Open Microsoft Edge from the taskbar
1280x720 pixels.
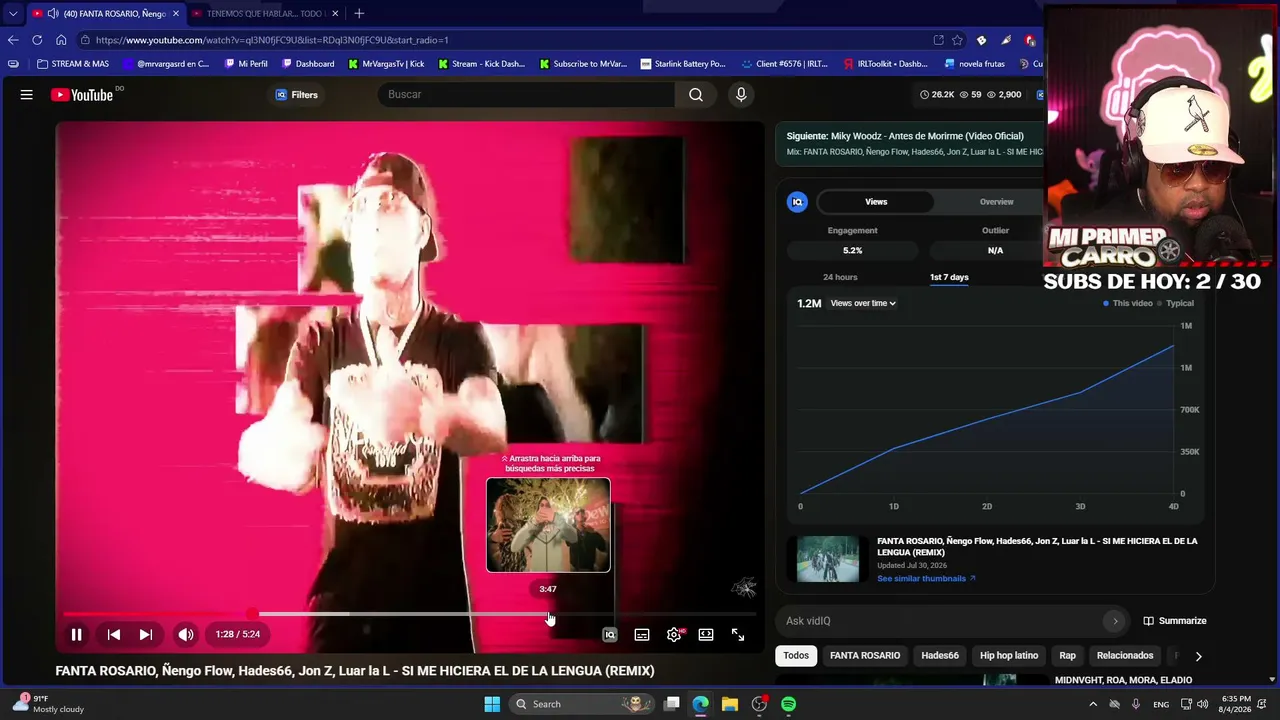coord(700,704)
